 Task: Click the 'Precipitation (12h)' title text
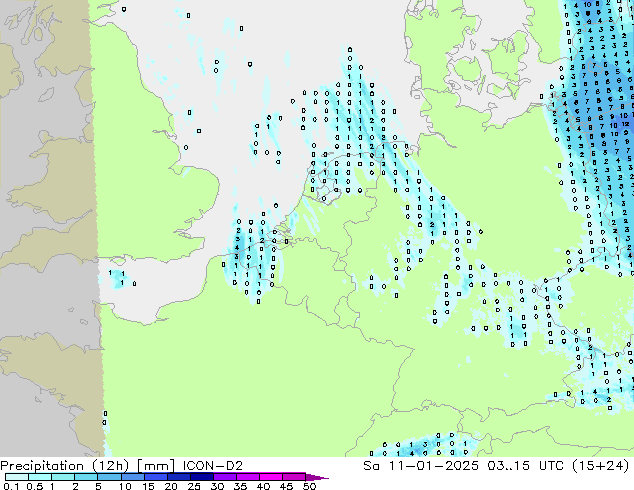pos(64,466)
